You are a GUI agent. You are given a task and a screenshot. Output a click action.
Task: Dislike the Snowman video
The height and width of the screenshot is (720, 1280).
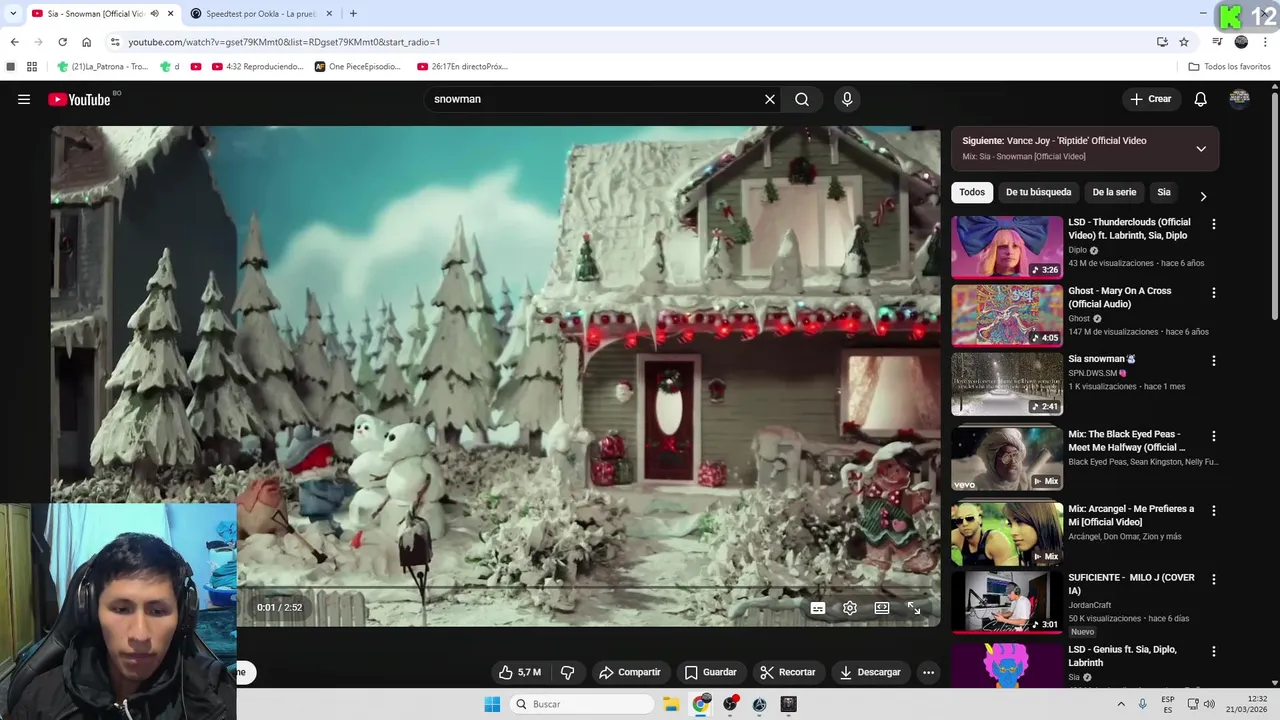point(567,672)
